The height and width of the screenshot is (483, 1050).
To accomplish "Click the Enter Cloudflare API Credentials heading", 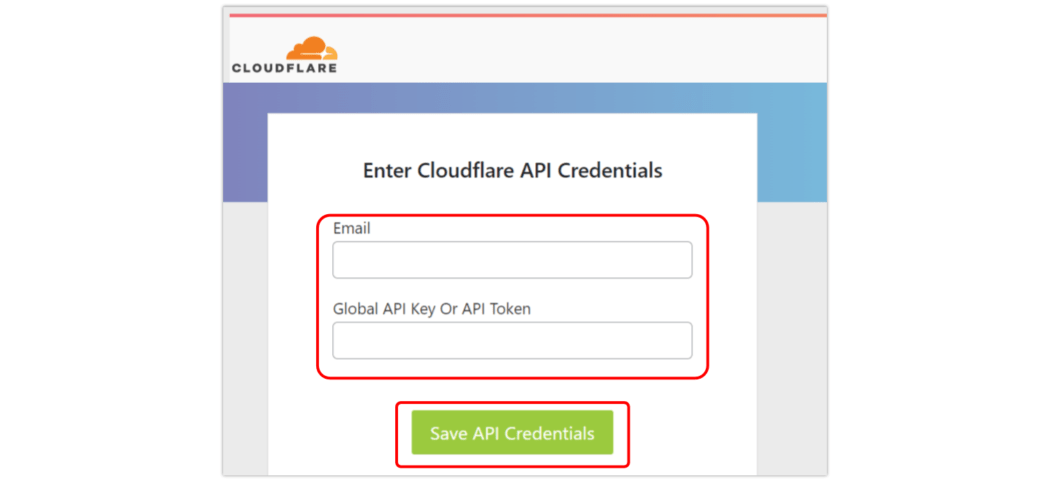I will point(512,171).
